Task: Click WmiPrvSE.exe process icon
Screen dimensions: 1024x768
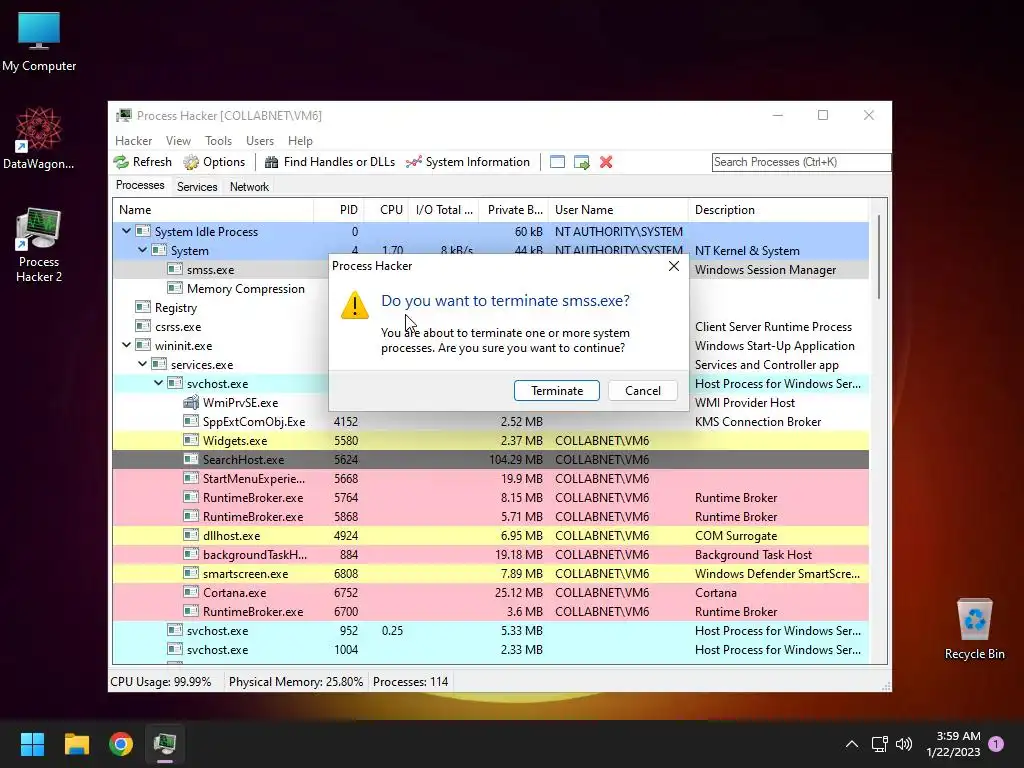Action: coord(191,402)
